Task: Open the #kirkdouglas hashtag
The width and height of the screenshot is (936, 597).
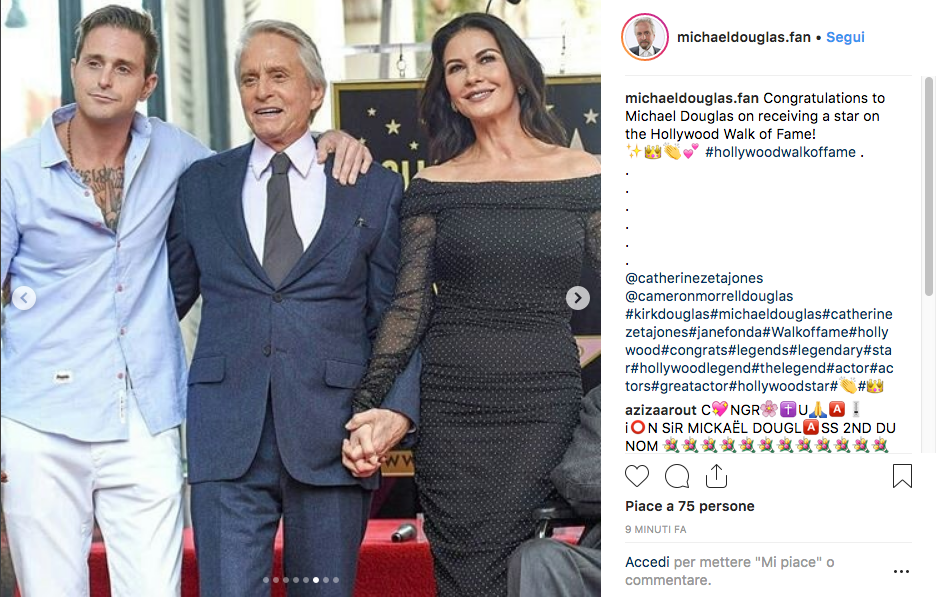Action: click(667, 314)
